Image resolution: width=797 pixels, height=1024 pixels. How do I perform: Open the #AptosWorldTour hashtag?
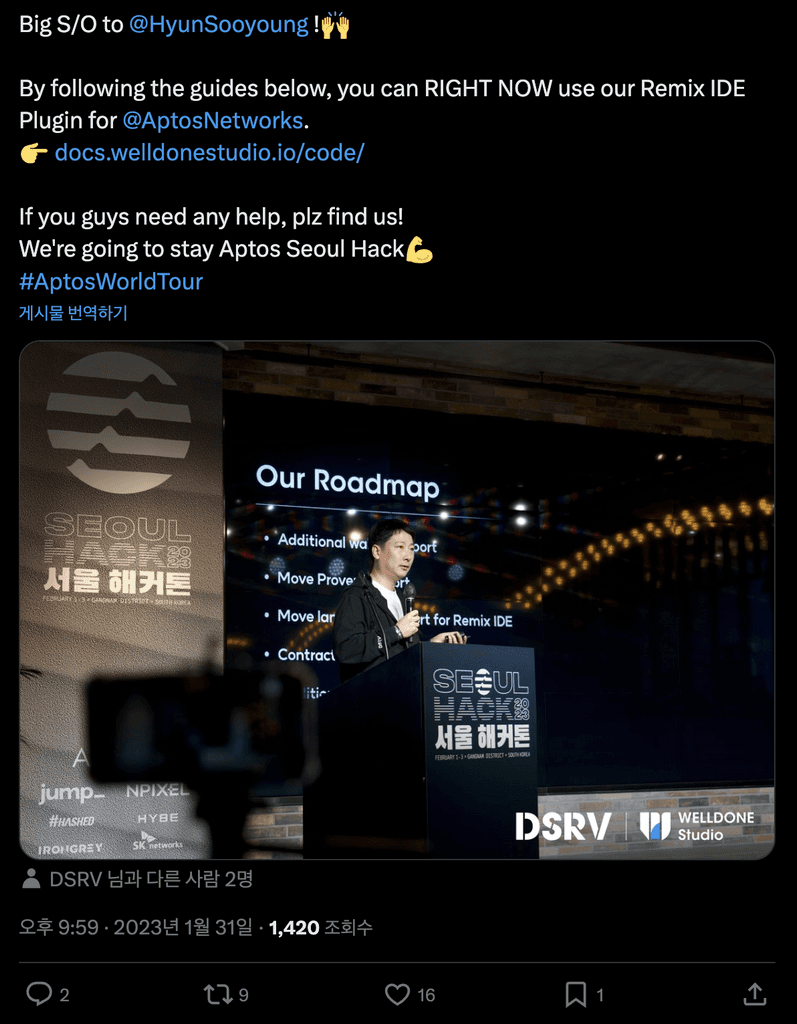111,281
